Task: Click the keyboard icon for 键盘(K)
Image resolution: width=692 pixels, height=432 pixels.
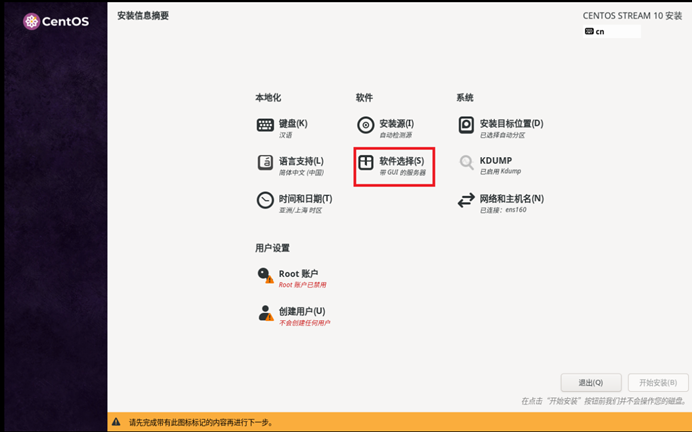Action: click(265, 125)
